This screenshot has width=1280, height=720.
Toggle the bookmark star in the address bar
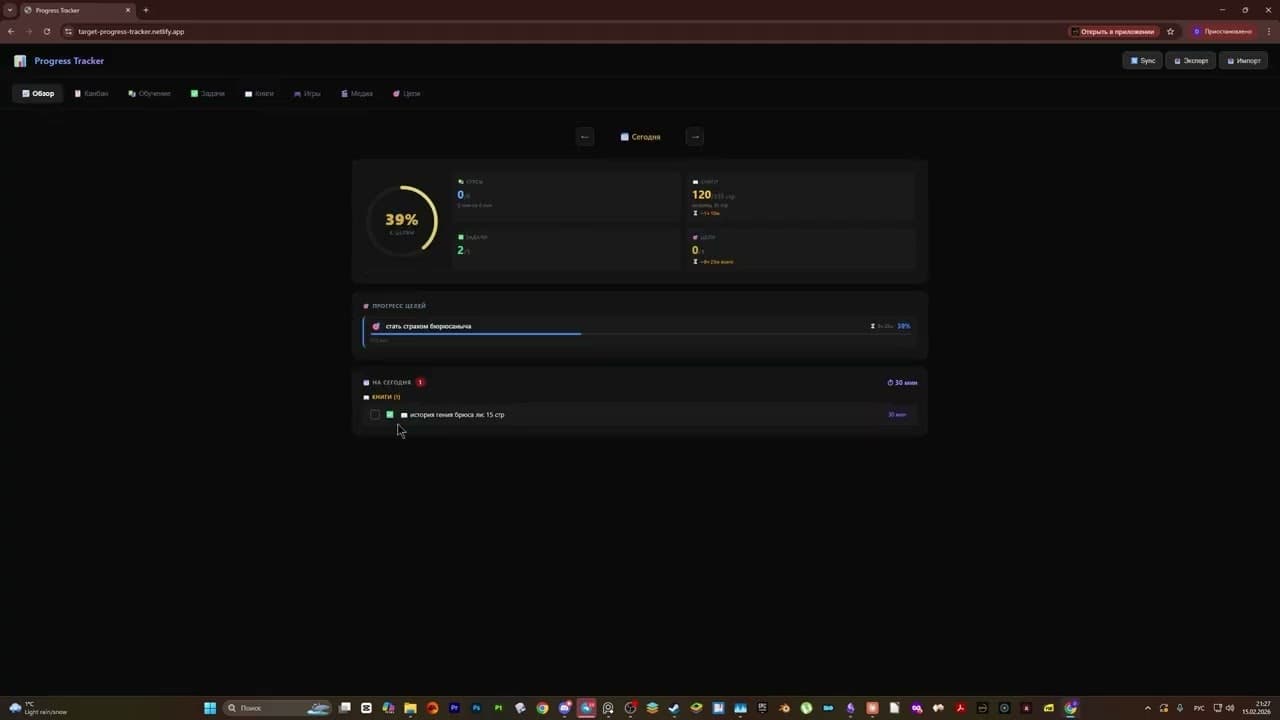(x=1170, y=31)
